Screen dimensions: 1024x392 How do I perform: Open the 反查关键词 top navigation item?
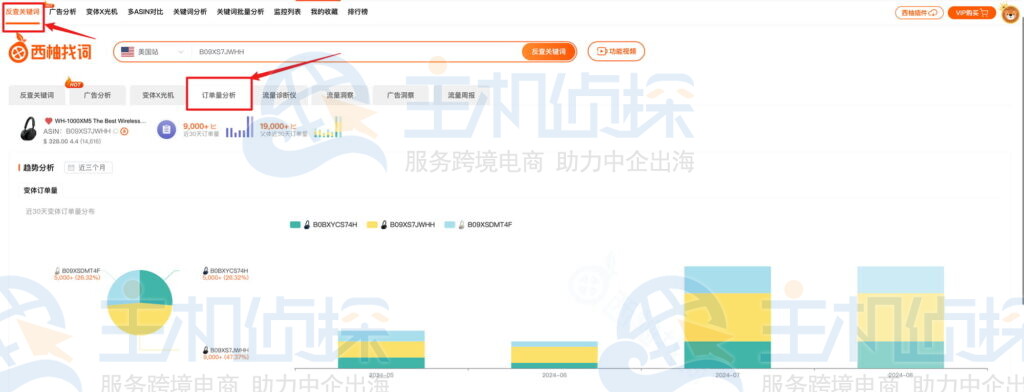pos(22,12)
